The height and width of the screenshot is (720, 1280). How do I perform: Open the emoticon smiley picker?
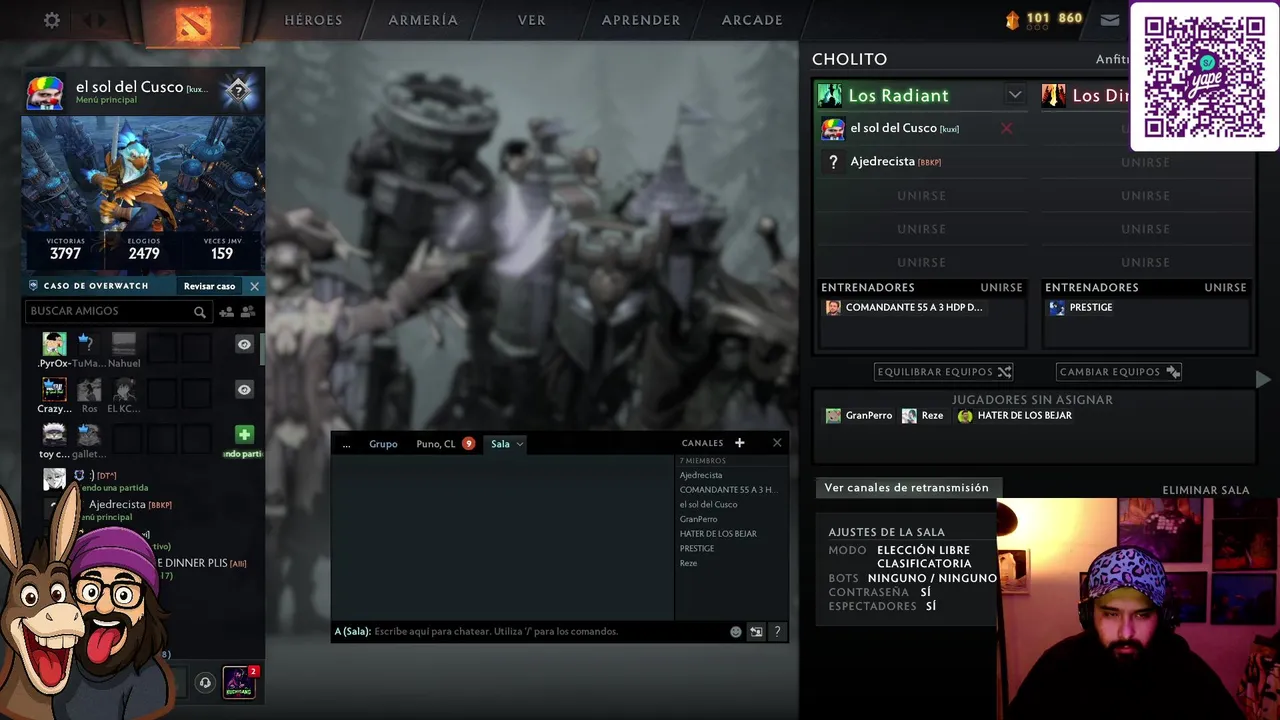pyautogui.click(x=736, y=632)
